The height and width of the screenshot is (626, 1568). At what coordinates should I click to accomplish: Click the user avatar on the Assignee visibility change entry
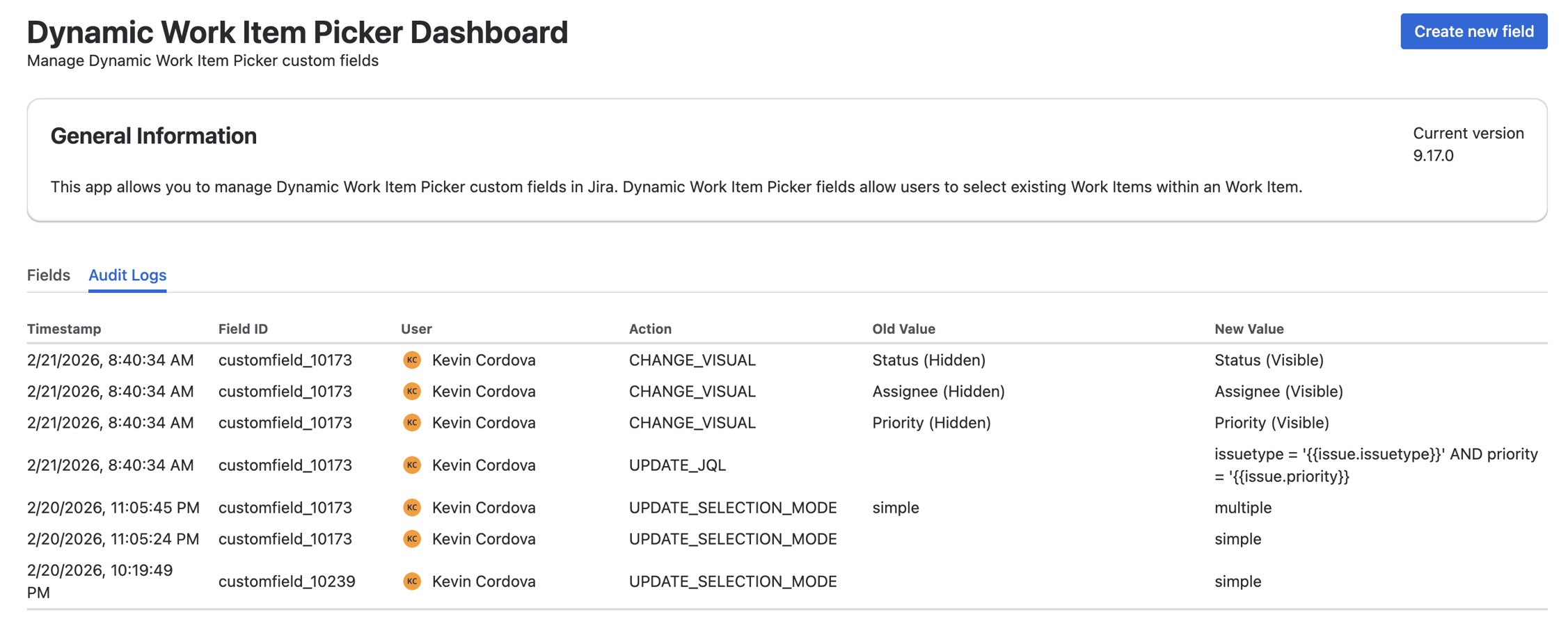click(x=412, y=391)
